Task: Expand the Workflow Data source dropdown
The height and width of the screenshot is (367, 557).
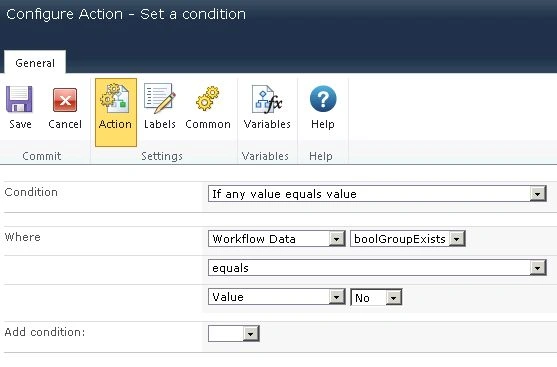Action: 276,238
